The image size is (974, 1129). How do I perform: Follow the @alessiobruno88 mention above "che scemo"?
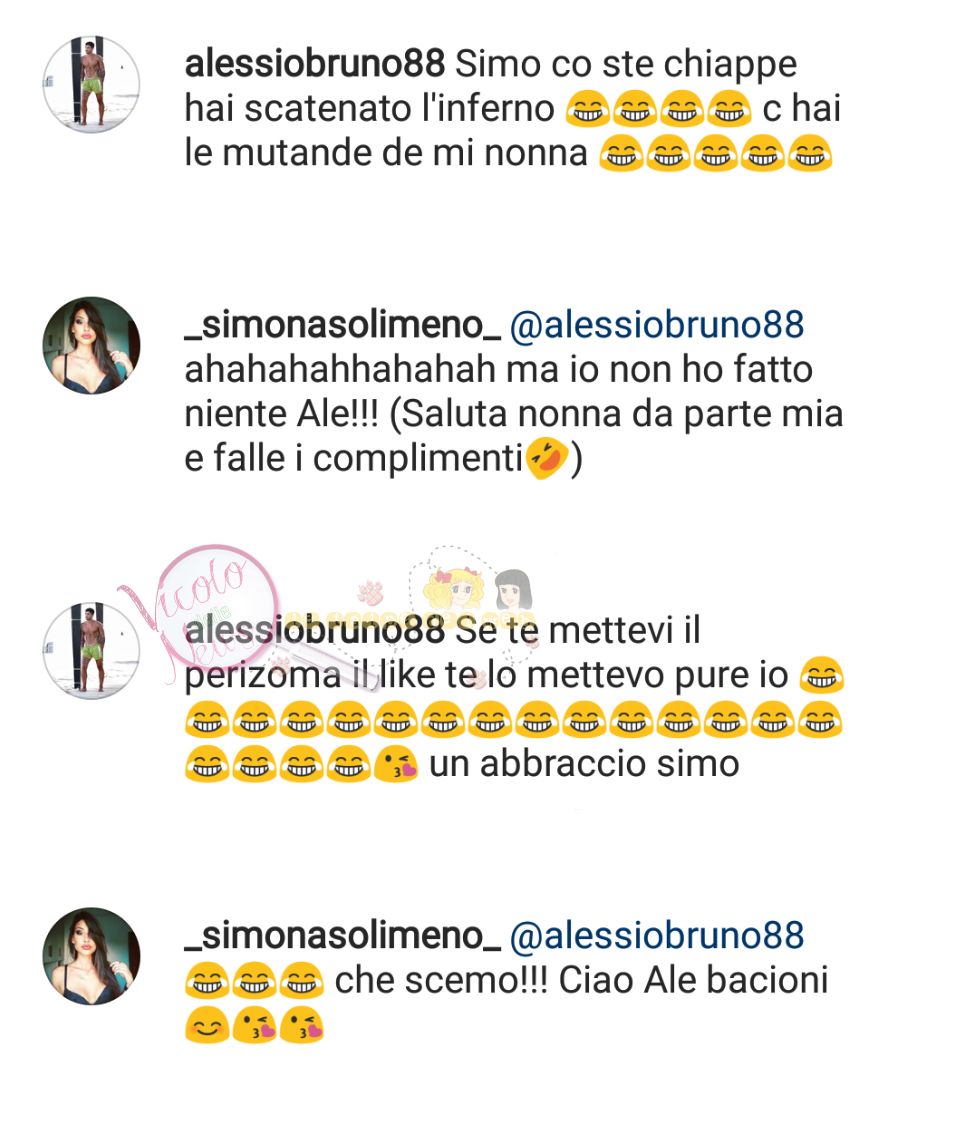(x=657, y=935)
